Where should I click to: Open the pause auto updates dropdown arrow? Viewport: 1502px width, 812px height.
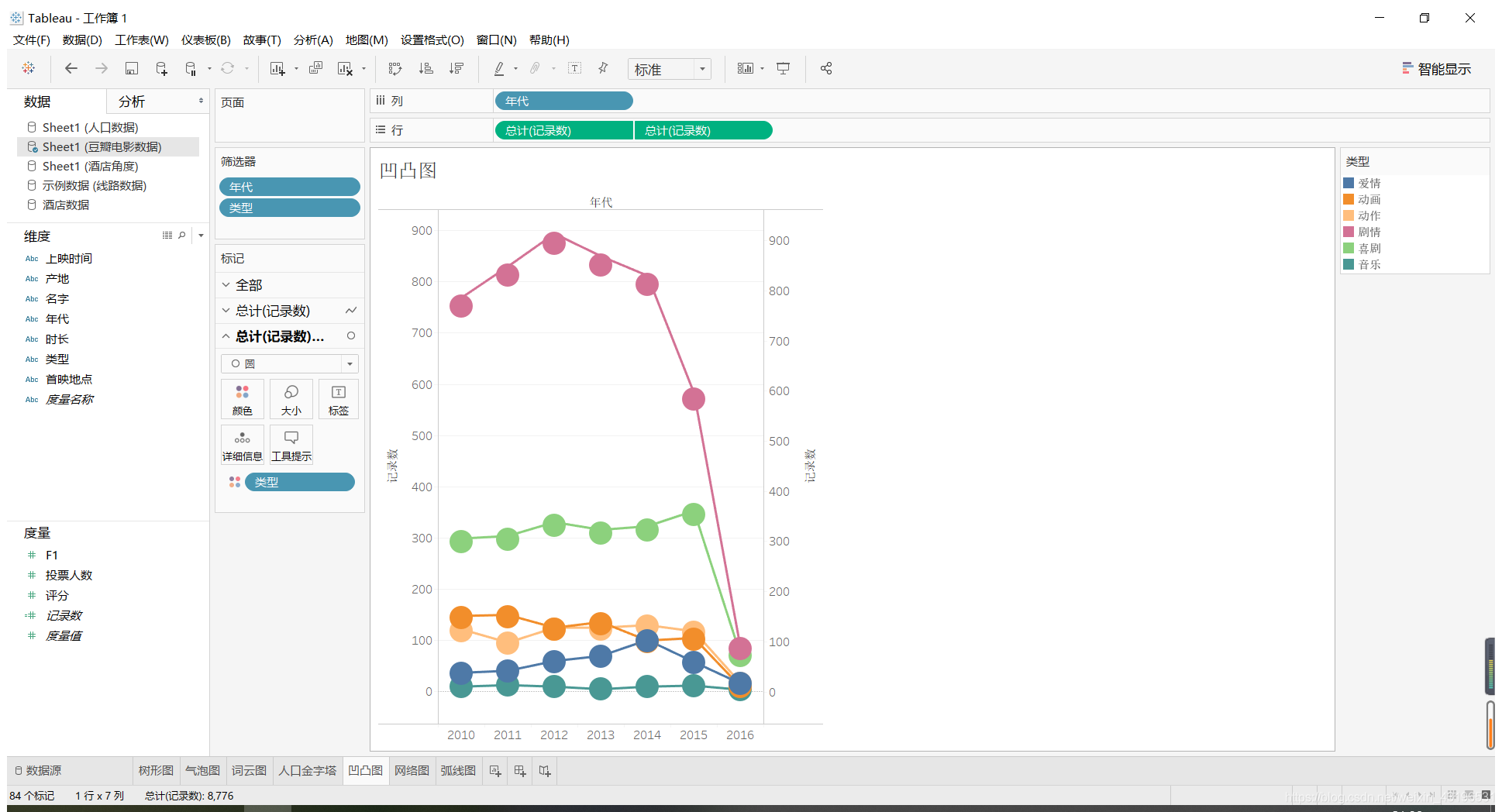209,69
